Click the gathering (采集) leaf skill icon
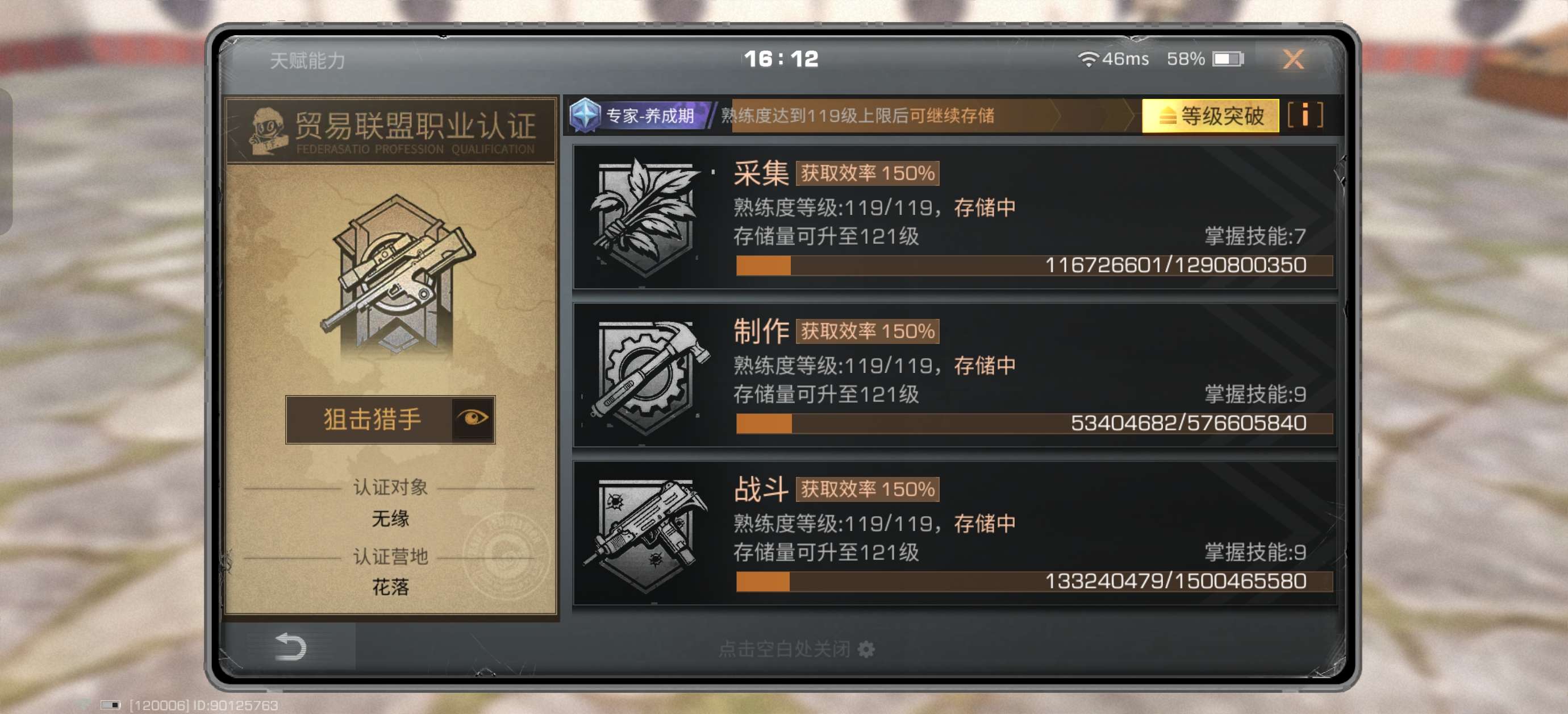This screenshot has width=1568, height=714. tap(646, 218)
